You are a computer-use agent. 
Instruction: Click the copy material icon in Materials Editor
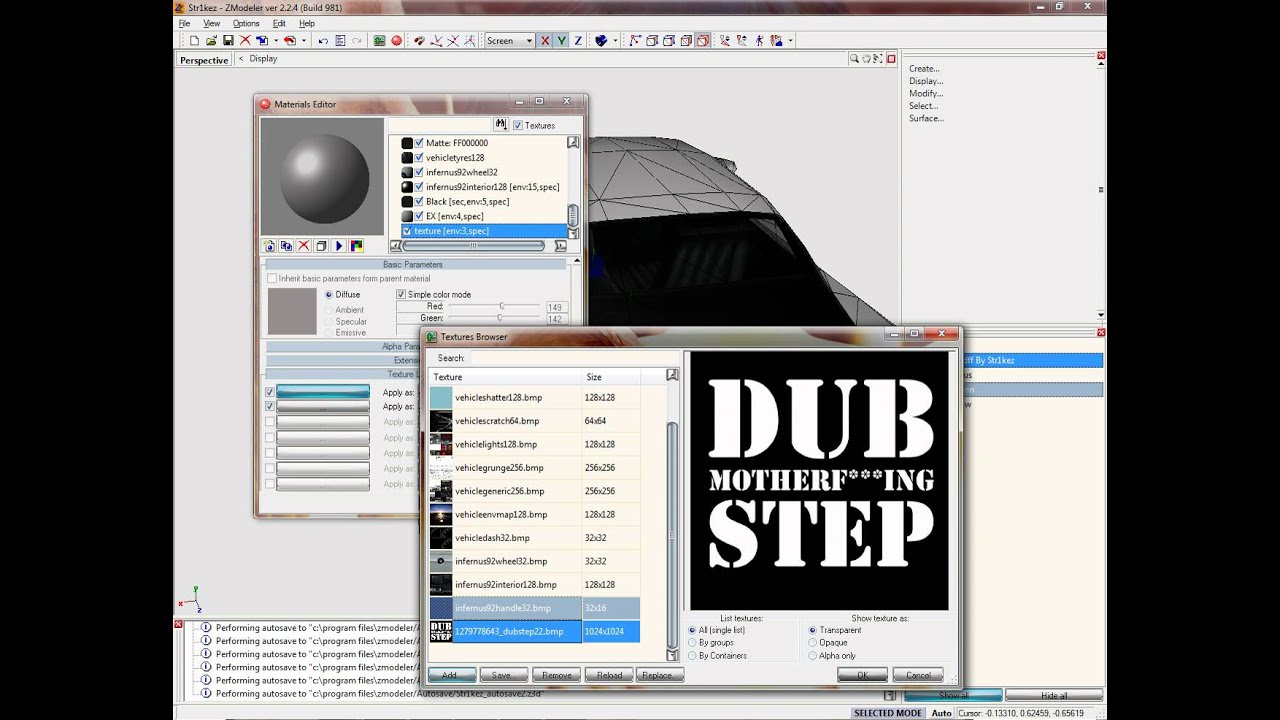286,245
